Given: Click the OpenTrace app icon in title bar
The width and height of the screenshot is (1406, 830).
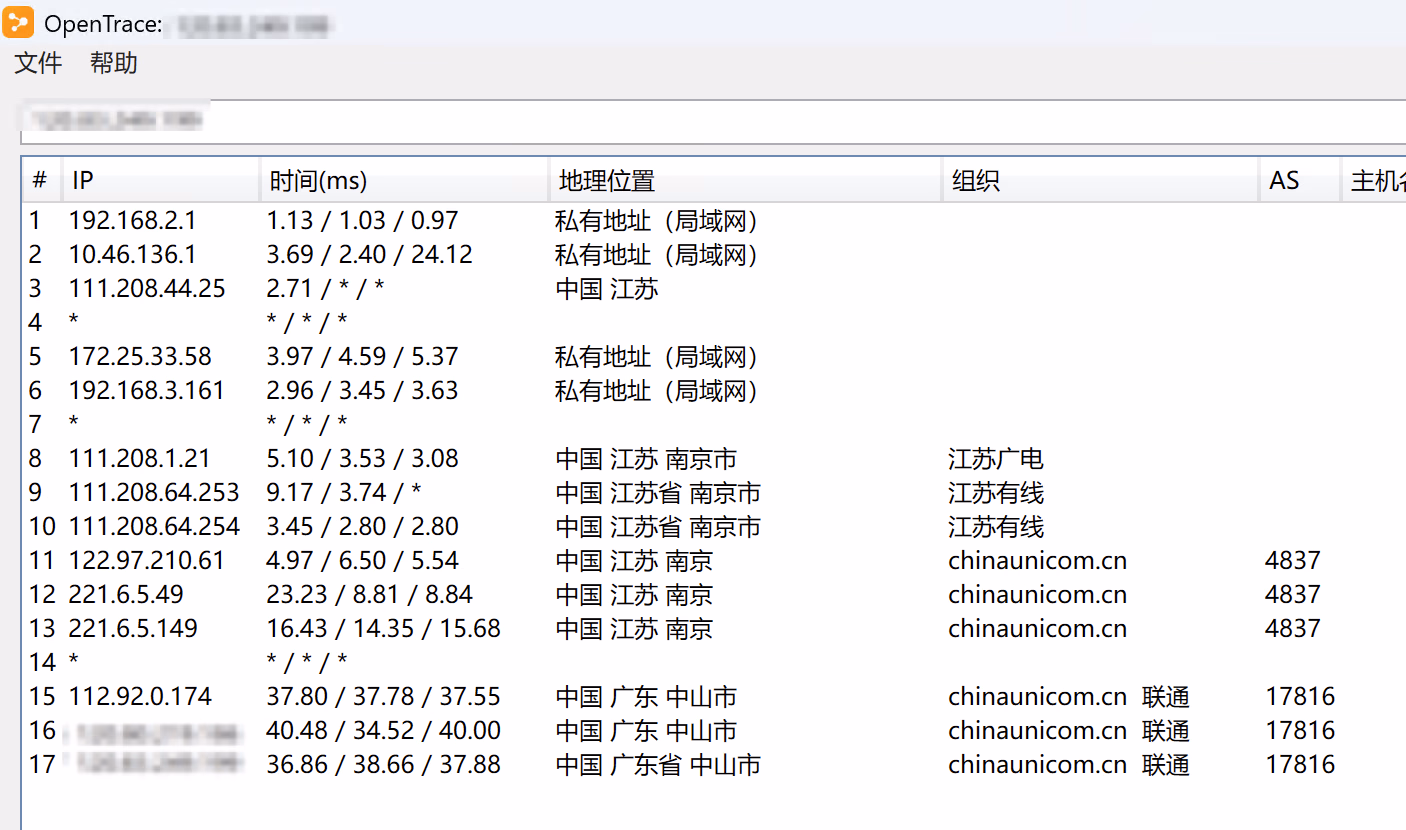Looking at the screenshot, I should [18, 22].
